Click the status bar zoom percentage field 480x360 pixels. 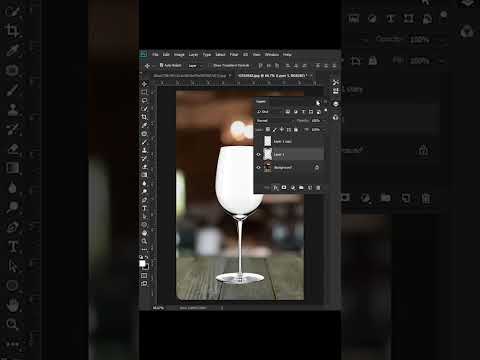pyautogui.click(x=159, y=308)
